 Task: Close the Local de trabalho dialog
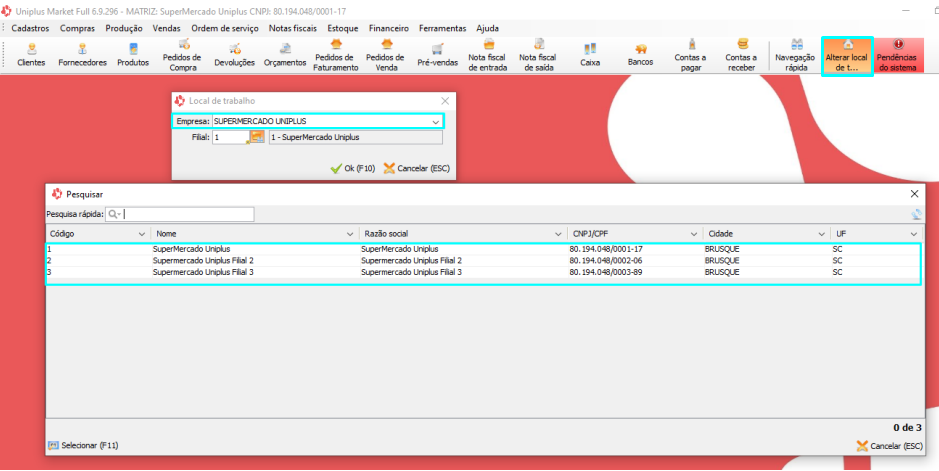[x=445, y=101]
